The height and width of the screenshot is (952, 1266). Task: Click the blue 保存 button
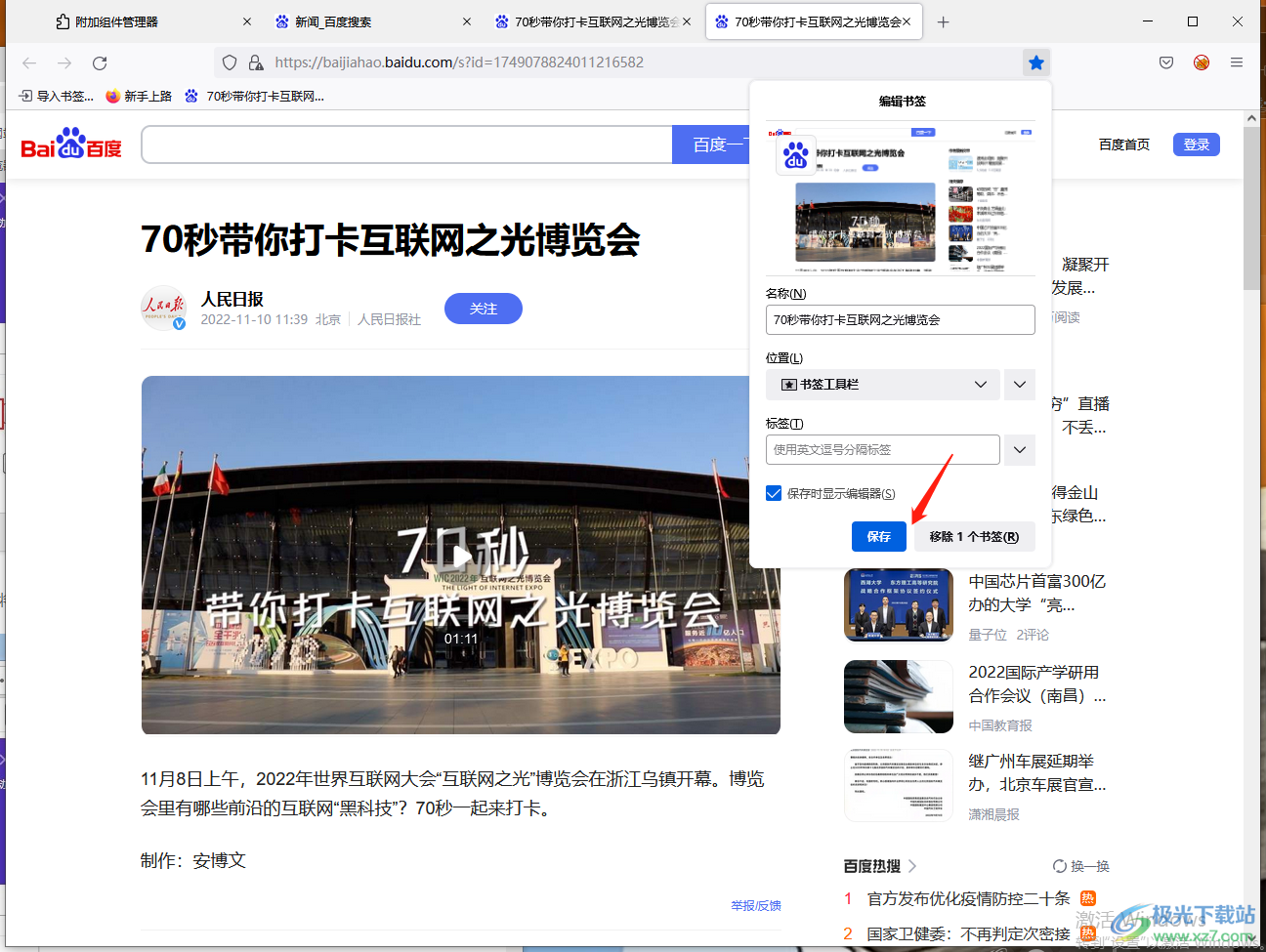click(x=879, y=536)
